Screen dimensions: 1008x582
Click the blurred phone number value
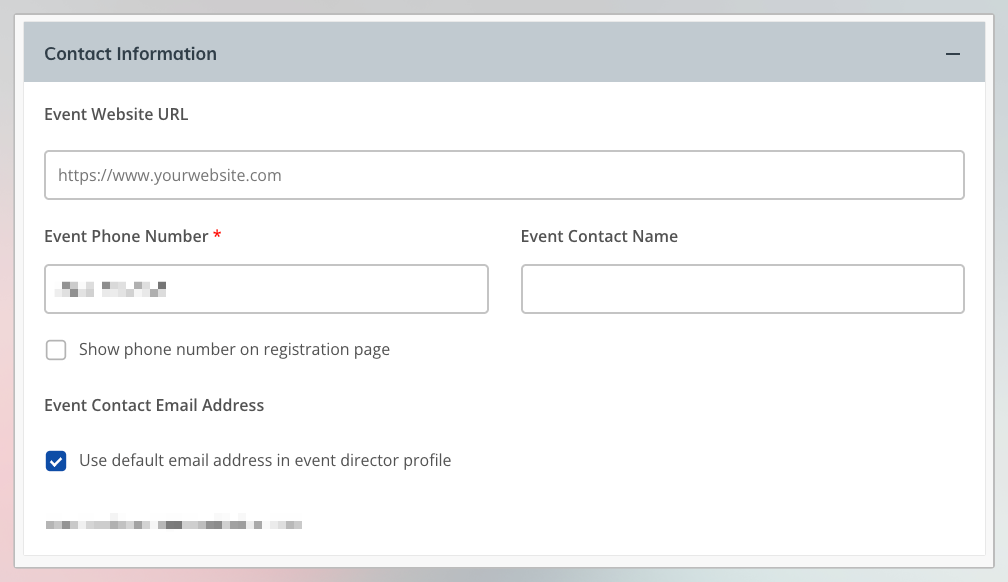[x=111, y=289]
